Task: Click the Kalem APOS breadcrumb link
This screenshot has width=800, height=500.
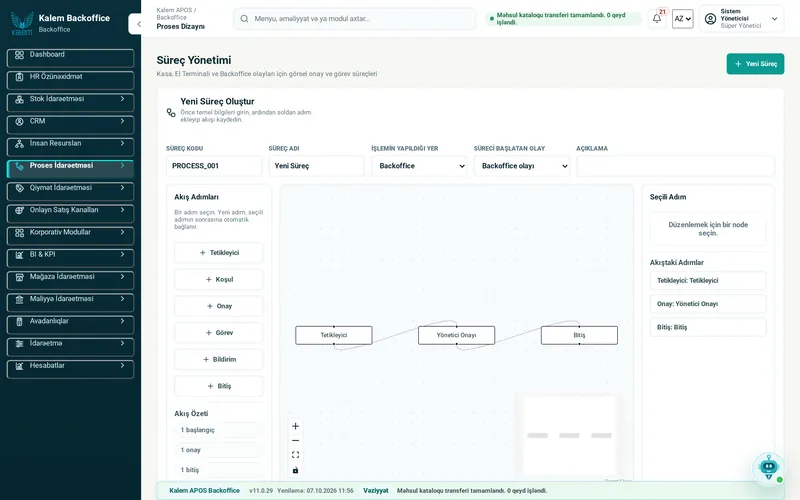Action: [x=174, y=10]
